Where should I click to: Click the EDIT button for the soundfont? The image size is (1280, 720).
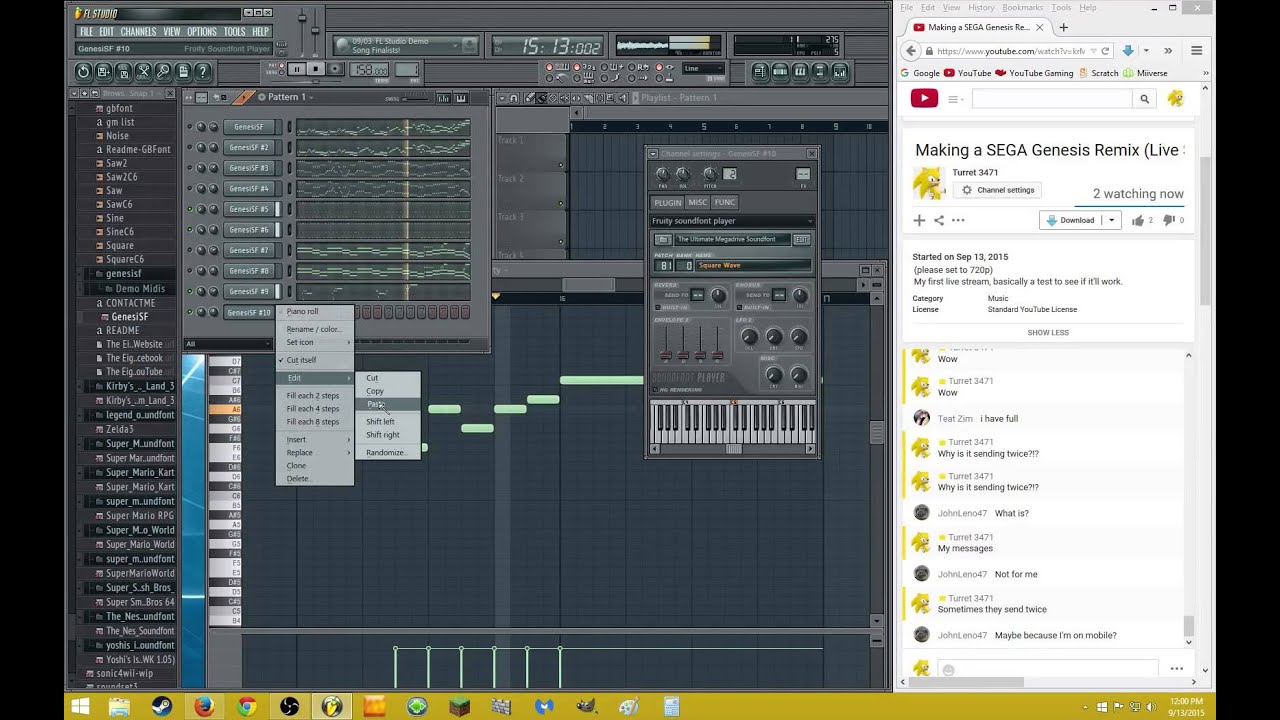(802, 239)
